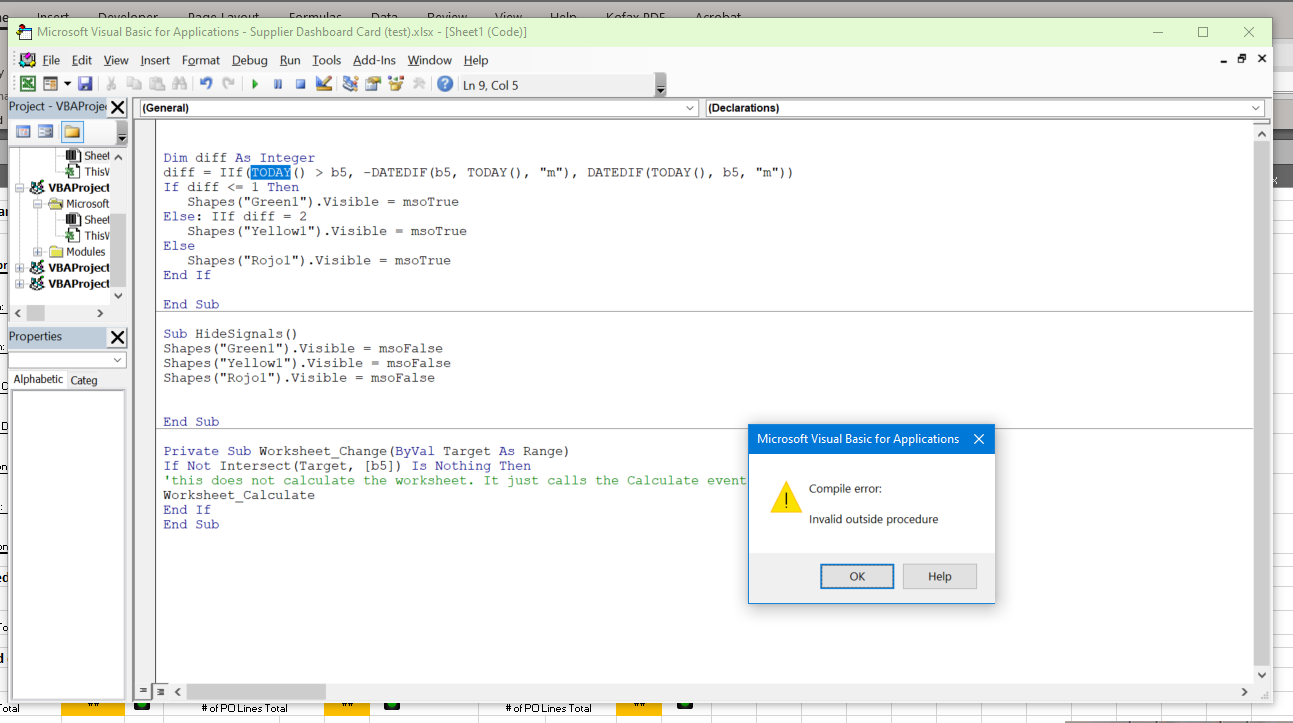Click View Object icon in Project pane
The width and height of the screenshot is (1293, 723).
[46, 132]
